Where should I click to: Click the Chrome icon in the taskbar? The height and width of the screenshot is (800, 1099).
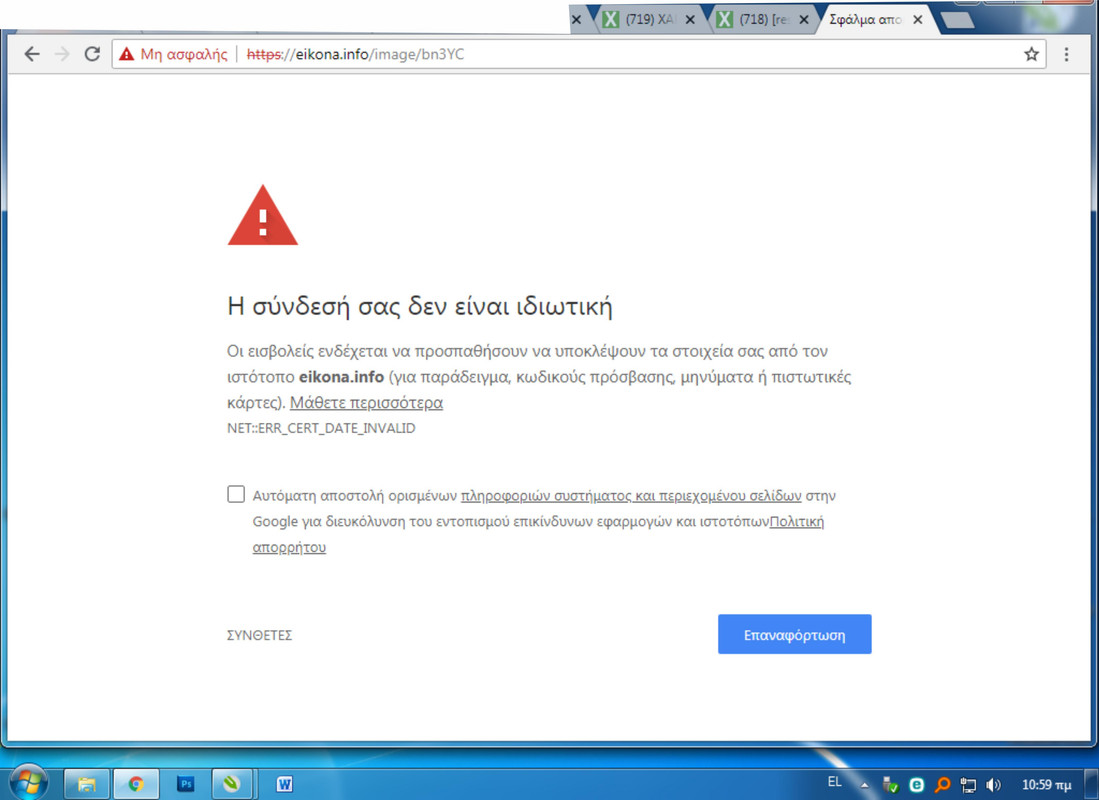(x=136, y=784)
